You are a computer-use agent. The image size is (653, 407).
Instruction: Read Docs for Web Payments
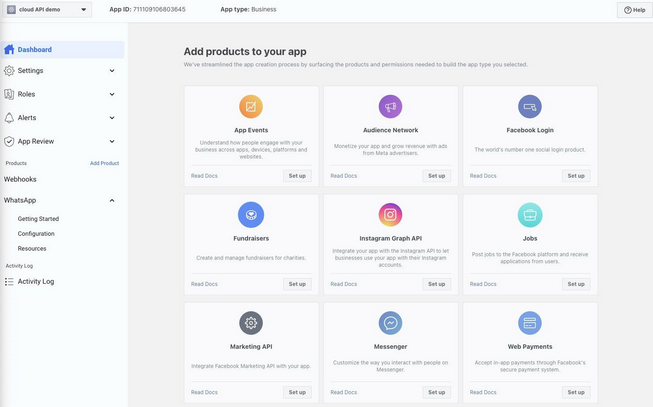[x=483, y=392]
